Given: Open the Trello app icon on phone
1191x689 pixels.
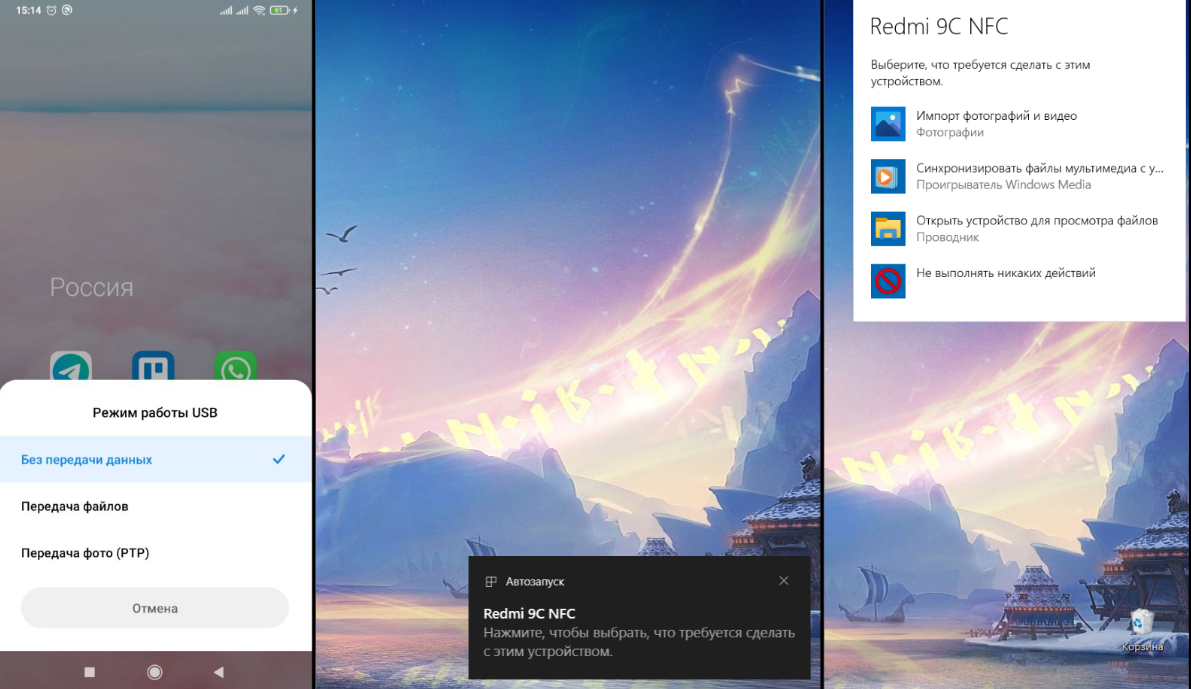Looking at the screenshot, I should [153, 367].
